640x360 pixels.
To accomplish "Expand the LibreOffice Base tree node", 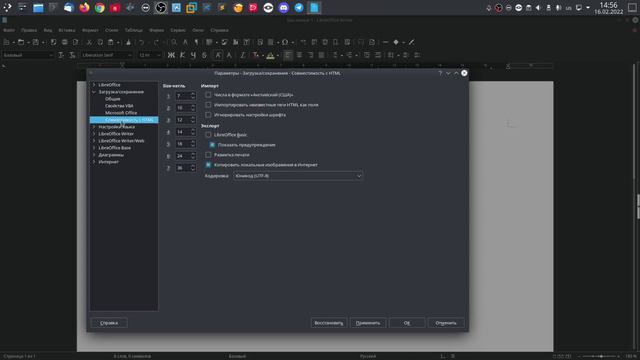I will click(x=94, y=148).
